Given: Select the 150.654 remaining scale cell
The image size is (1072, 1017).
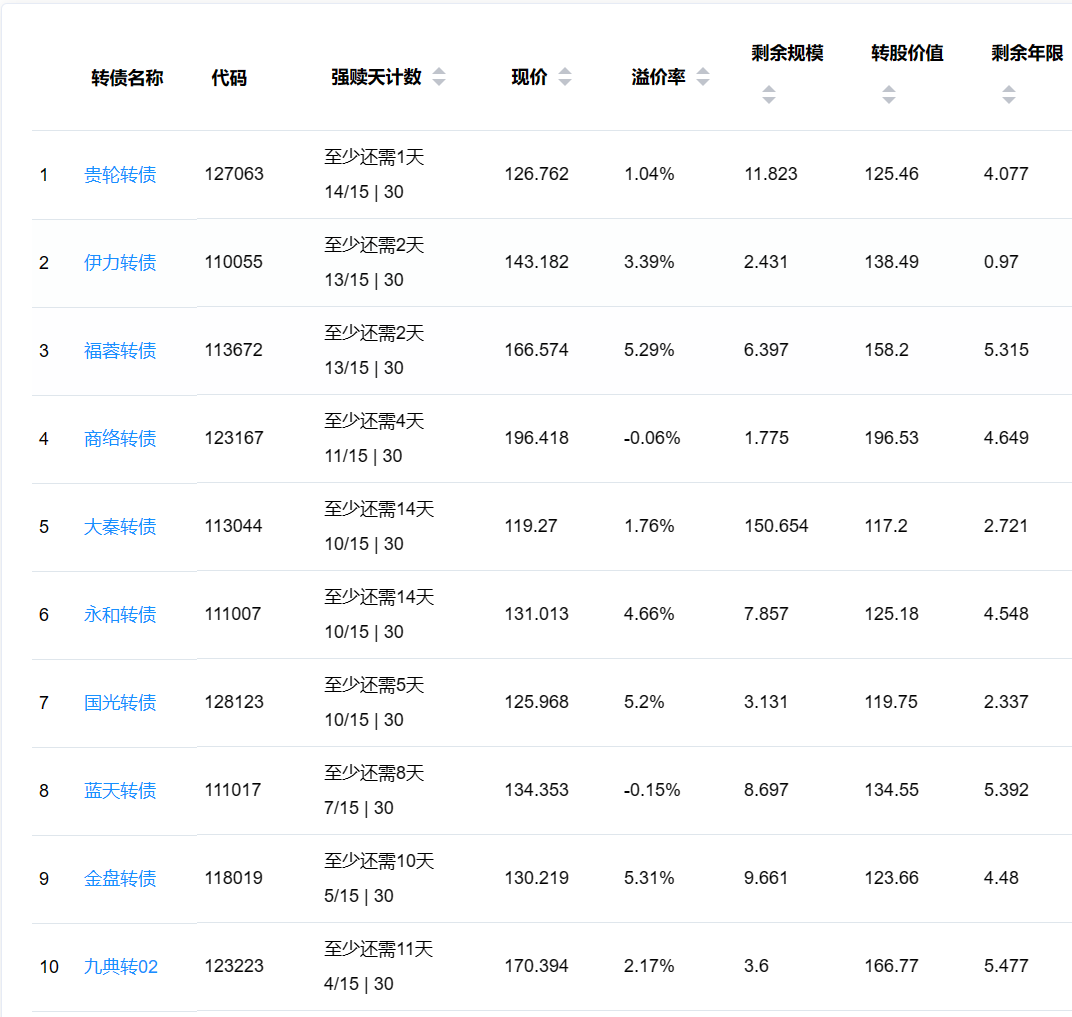Looking at the screenshot, I should coord(776,526).
